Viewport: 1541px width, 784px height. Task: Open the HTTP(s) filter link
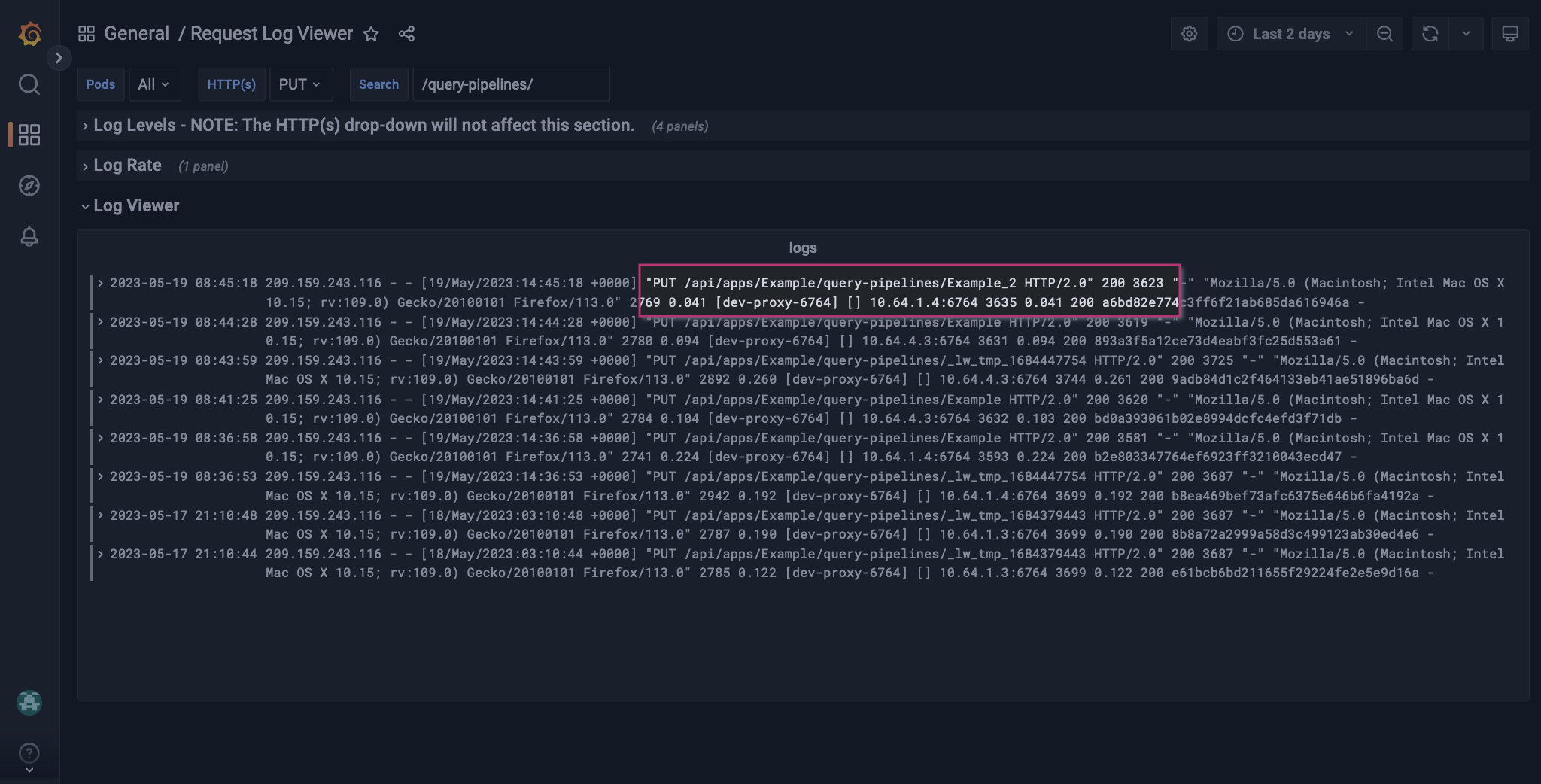pyautogui.click(x=231, y=84)
